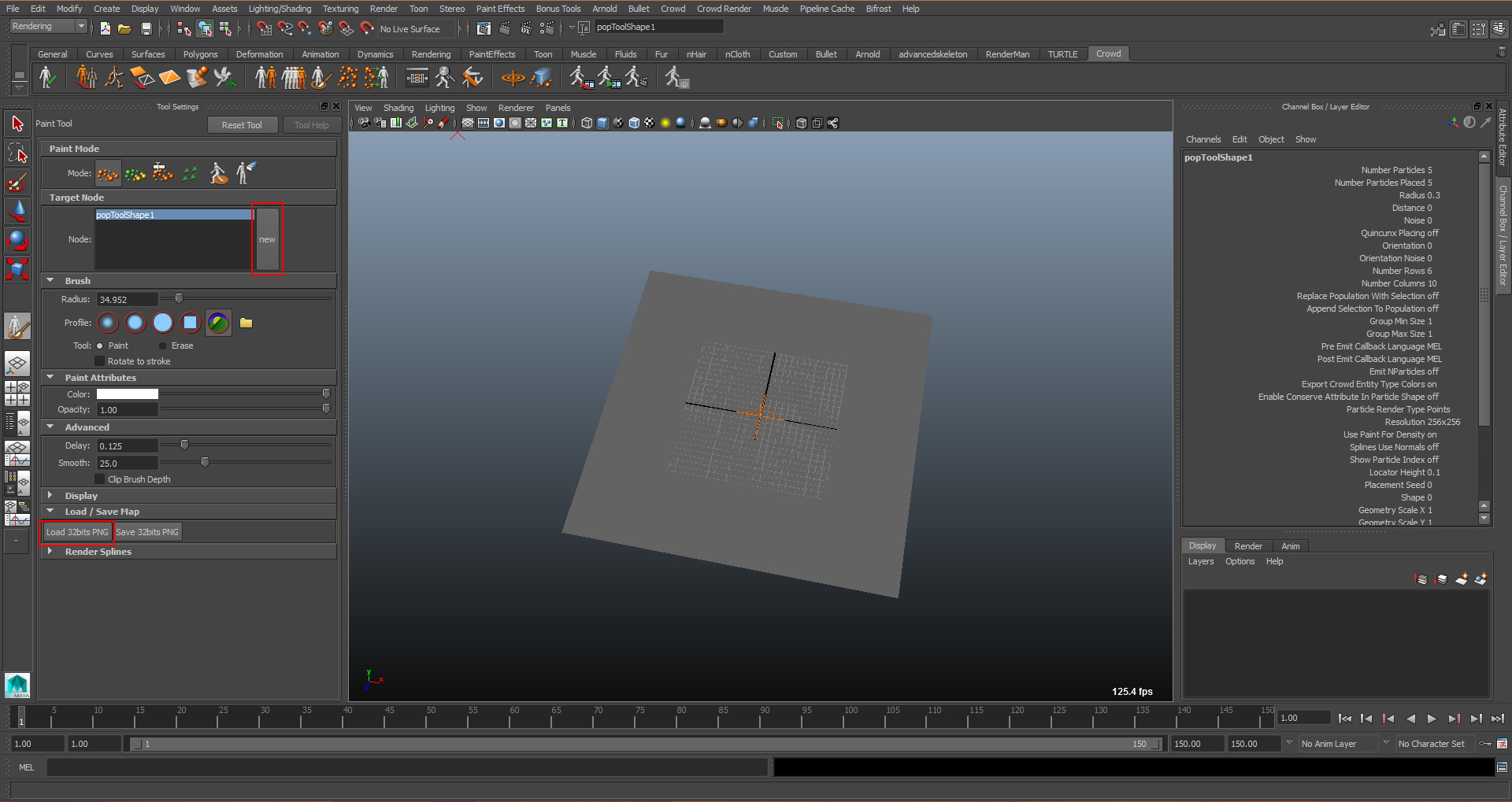Click the new target node button
The width and height of the screenshot is (1512, 802).
pos(267,239)
